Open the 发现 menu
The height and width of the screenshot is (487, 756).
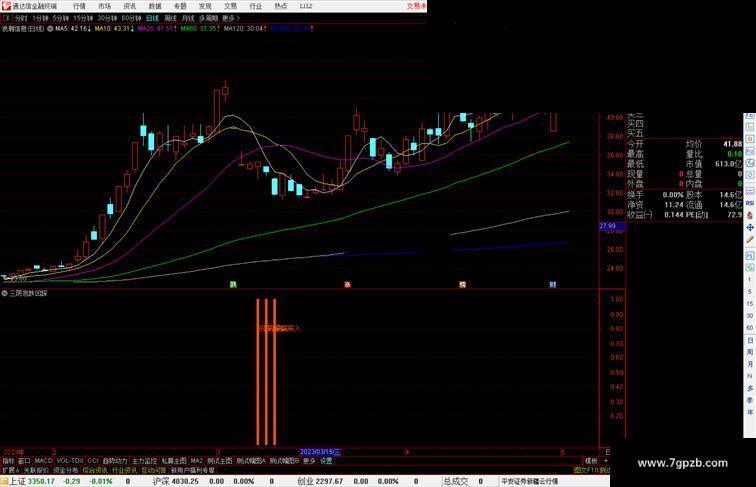click(x=205, y=6)
